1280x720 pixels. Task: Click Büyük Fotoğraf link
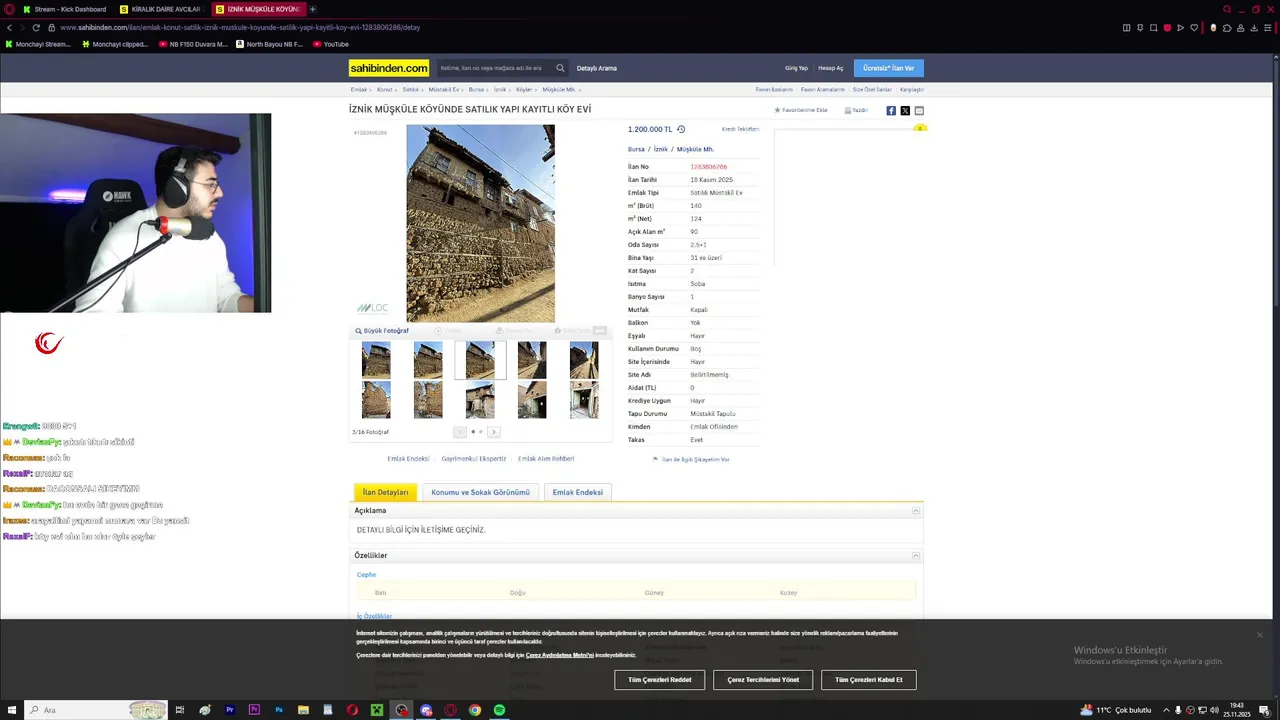[382, 330]
